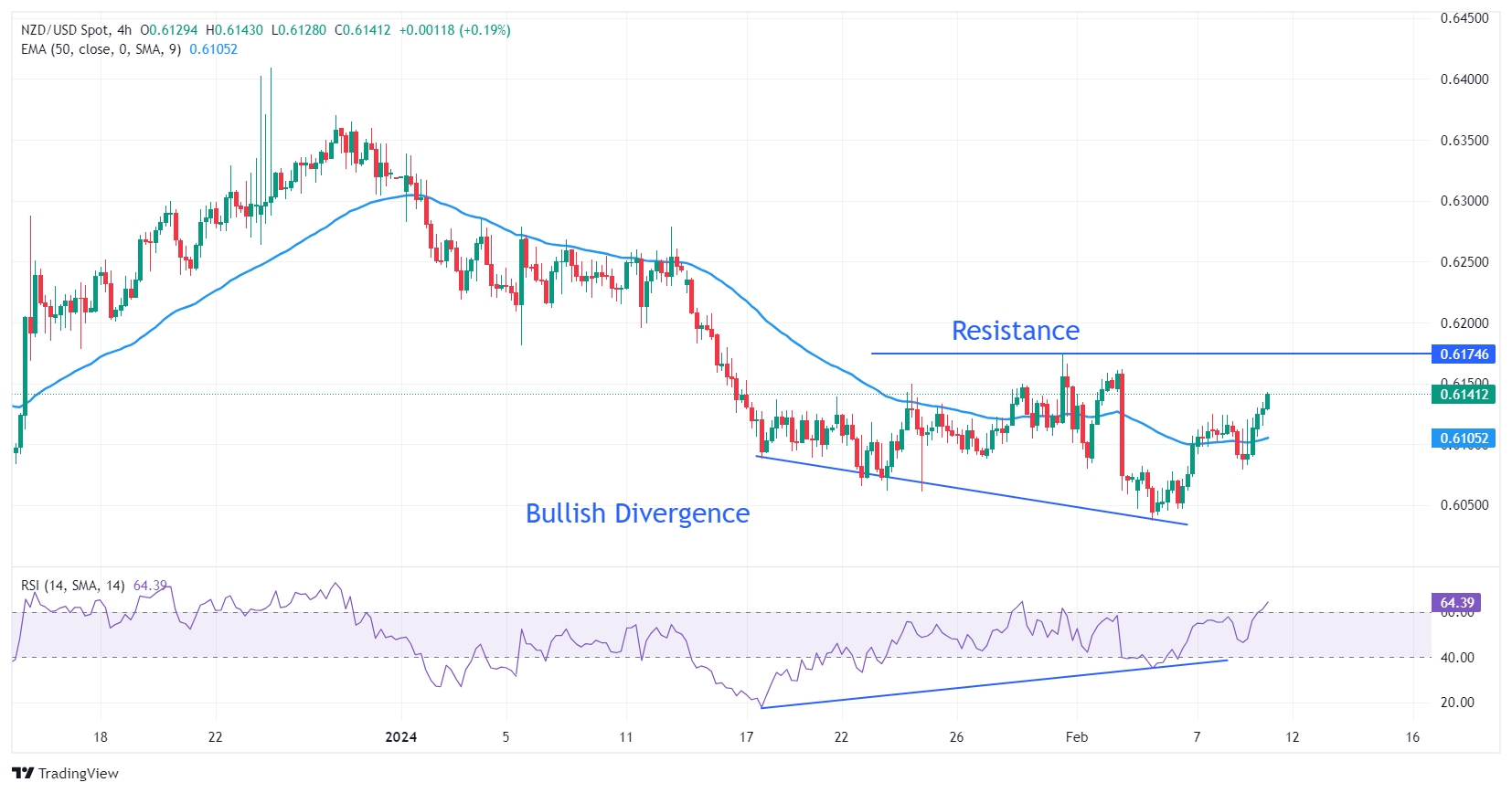Click the 0.60500 price axis label
This screenshot has height=793, width=1512.
tap(1464, 505)
